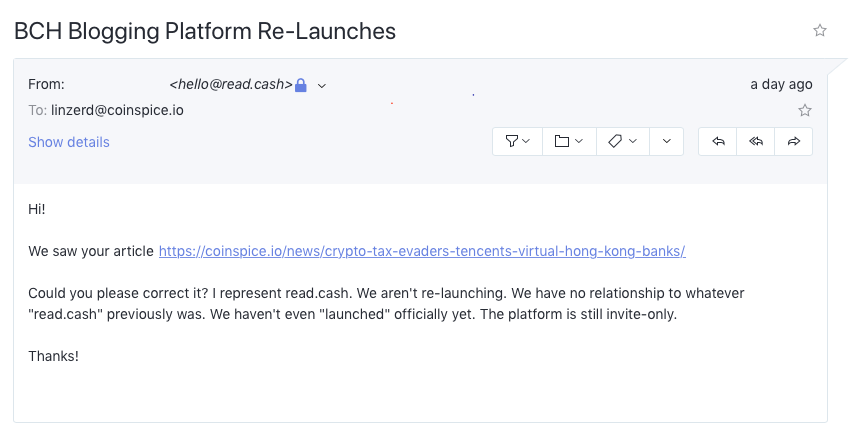852x436 pixels.
Task: Click the 'a day ago' timestamp
Action: [x=781, y=84]
